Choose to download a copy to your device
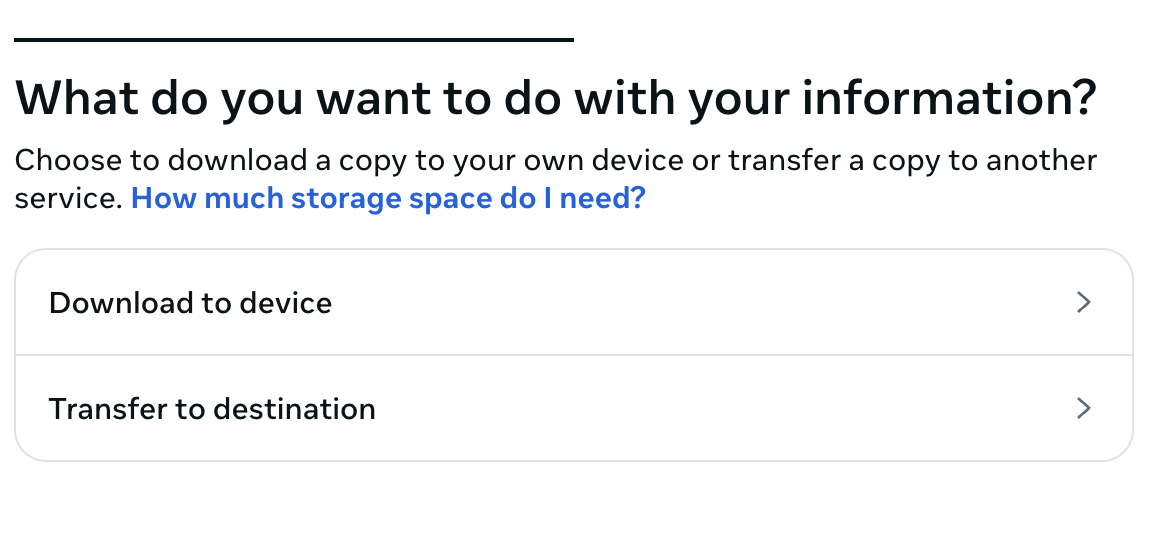Image resolution: width=1152 pixels, height=534 pixels. click(x=573, y=303)
